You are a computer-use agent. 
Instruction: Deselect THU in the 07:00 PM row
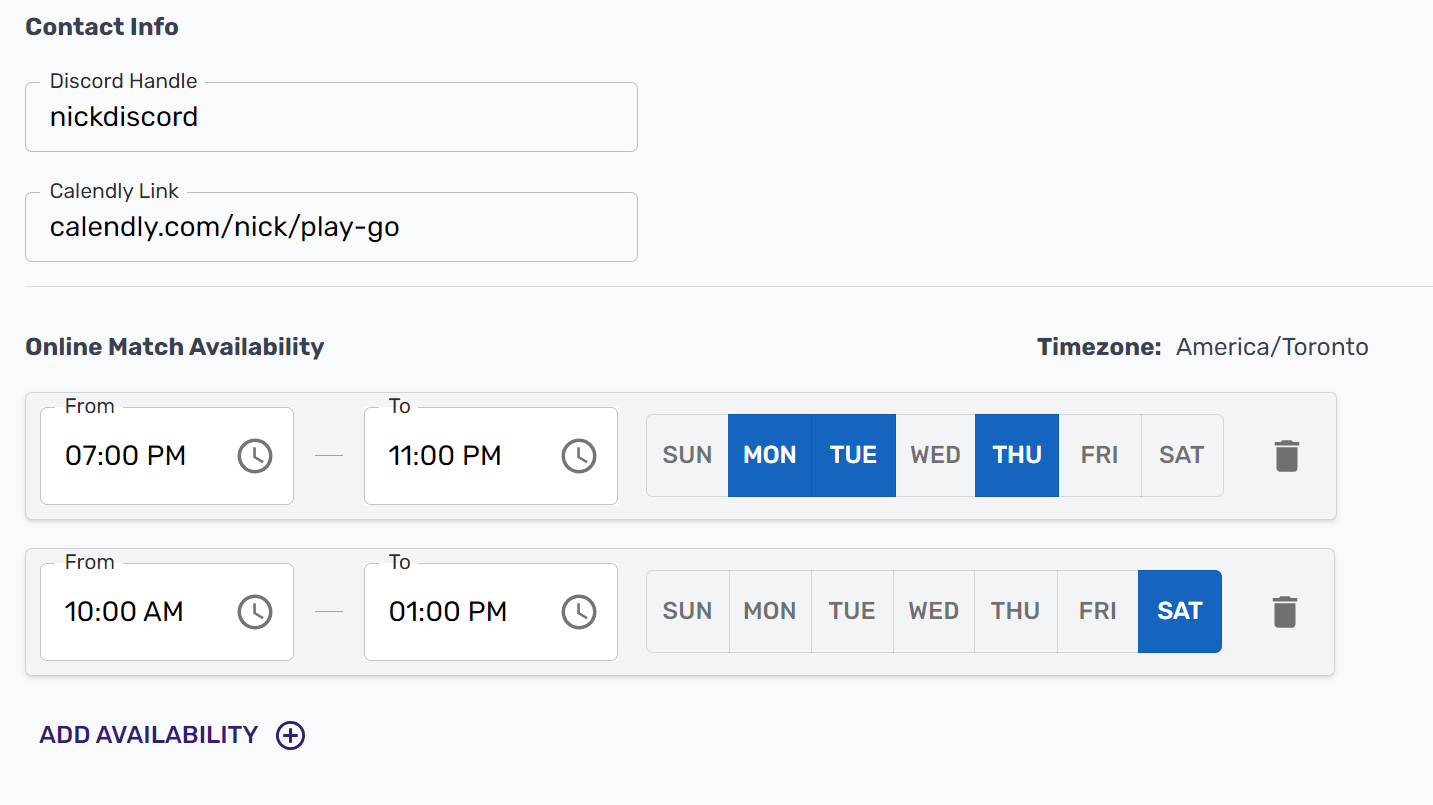point(1017,455)
